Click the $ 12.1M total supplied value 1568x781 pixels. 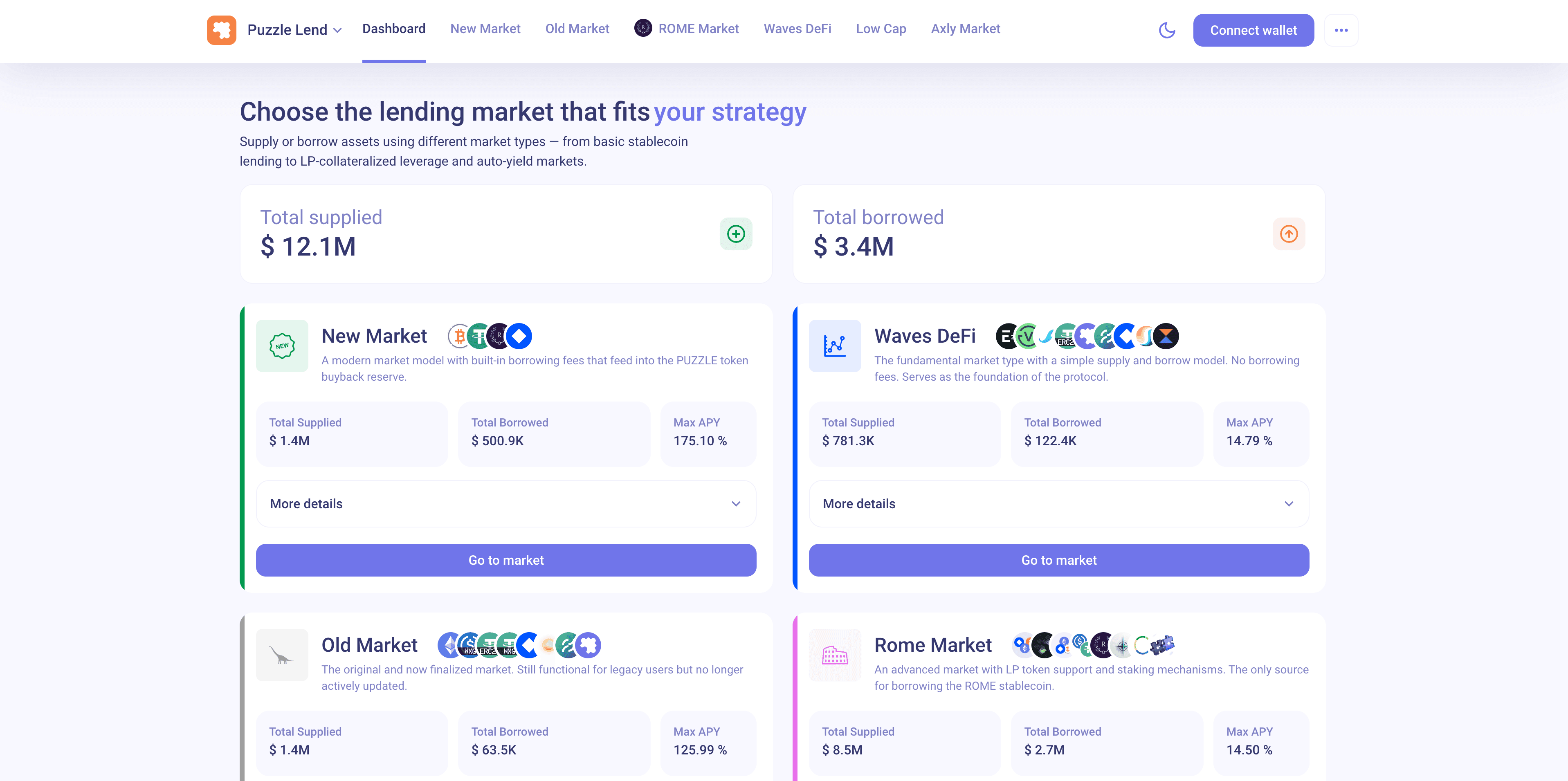pos(308,247)
